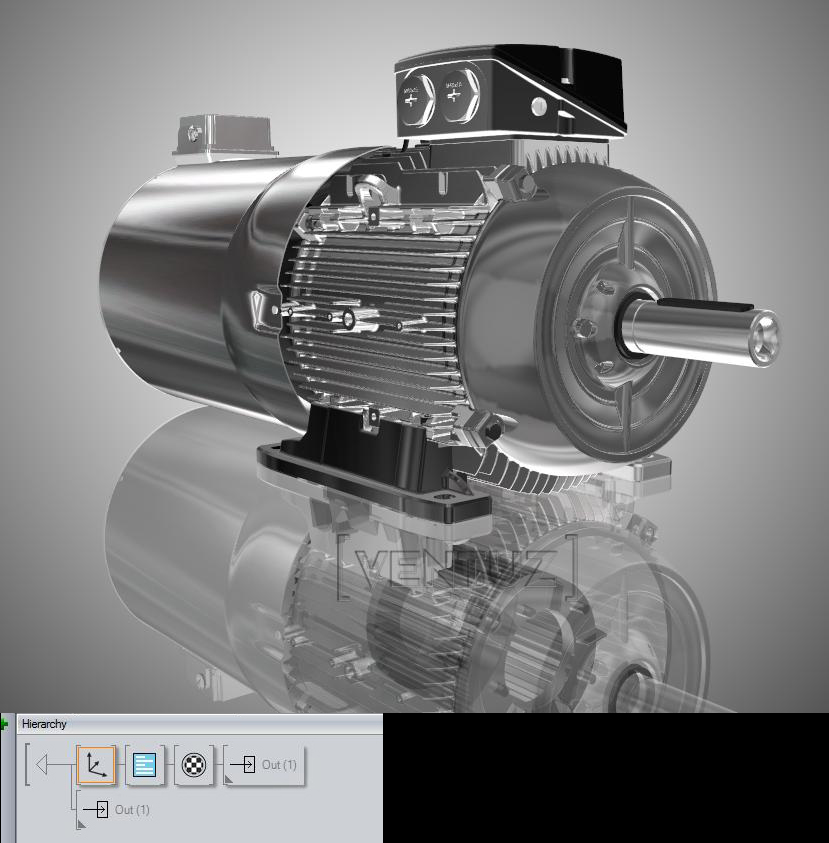This screenshot has width=829, height=843.
Task: Click the blue text list node
Action: tap(145, 766)
